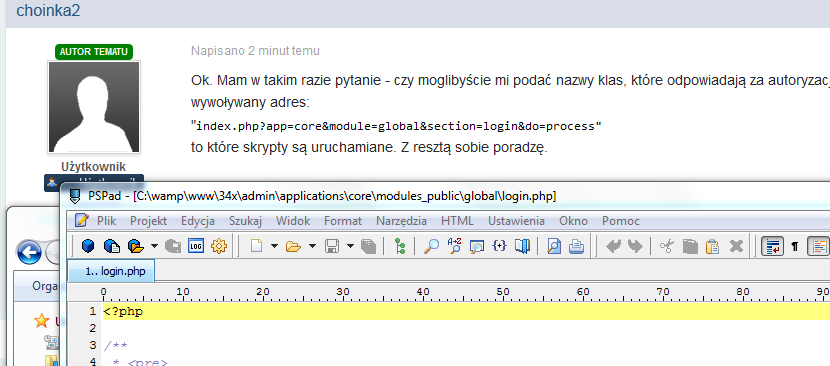Click the green tree structure icon
Viewport: 830px width, 366px height.
pos(400,246)
